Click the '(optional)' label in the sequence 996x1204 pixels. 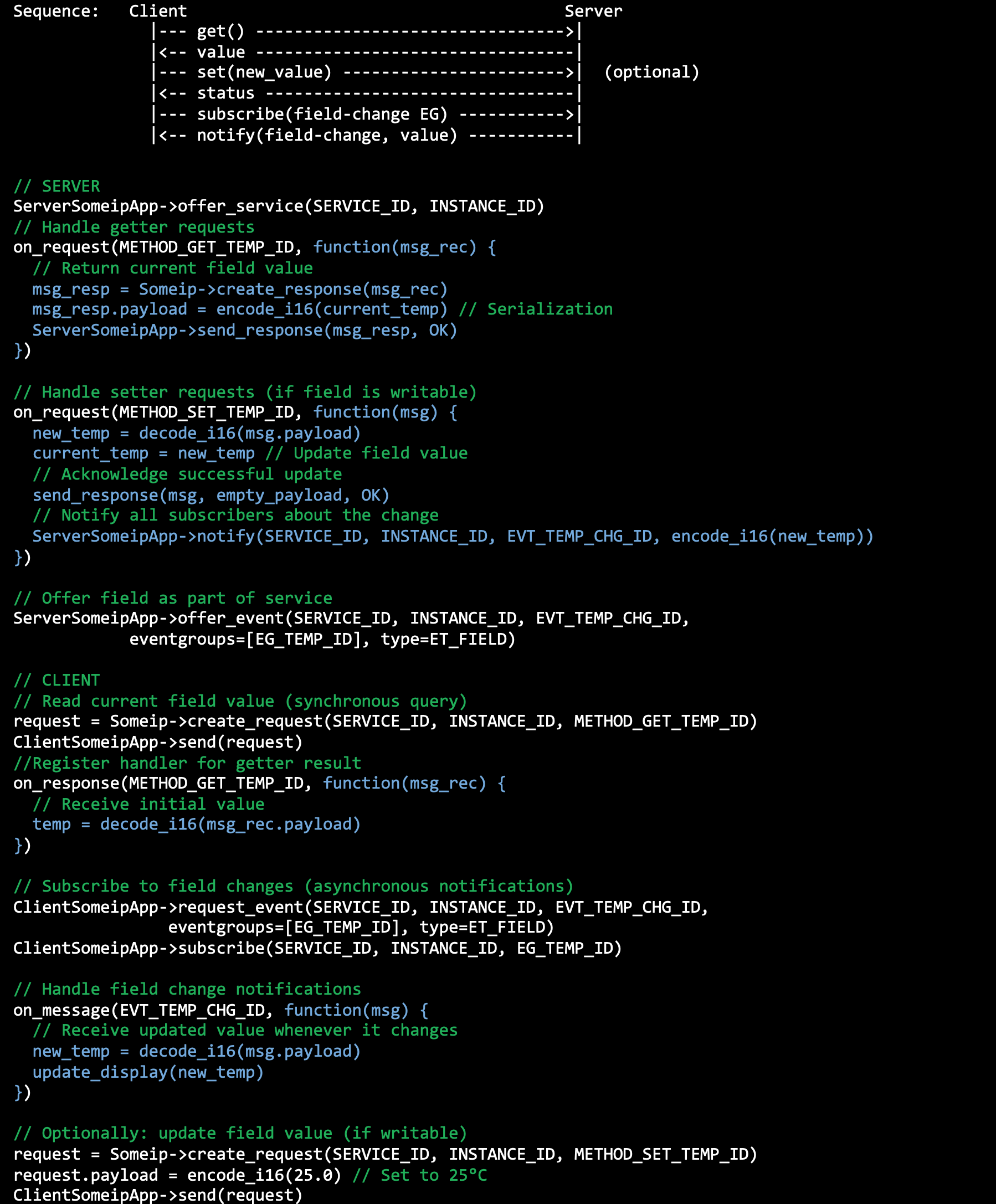pos(652,72)
